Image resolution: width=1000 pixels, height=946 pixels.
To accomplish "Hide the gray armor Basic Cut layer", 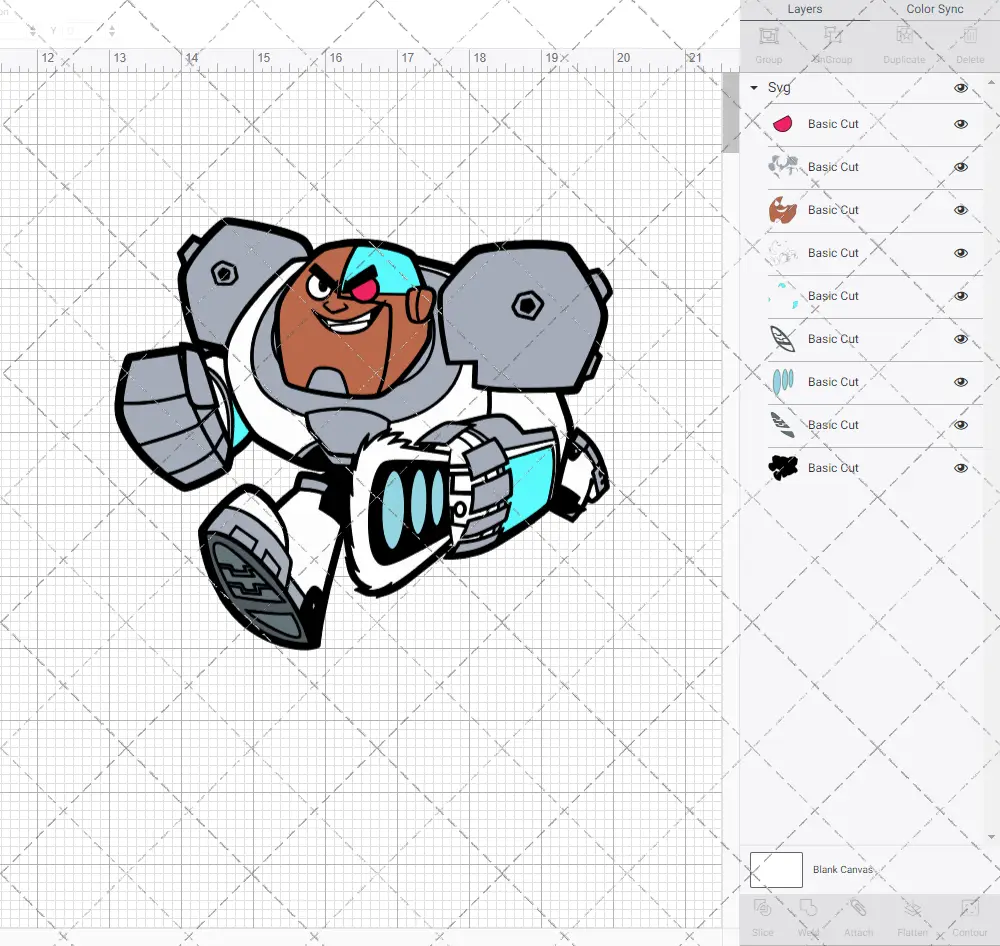I will click(960, 167).
